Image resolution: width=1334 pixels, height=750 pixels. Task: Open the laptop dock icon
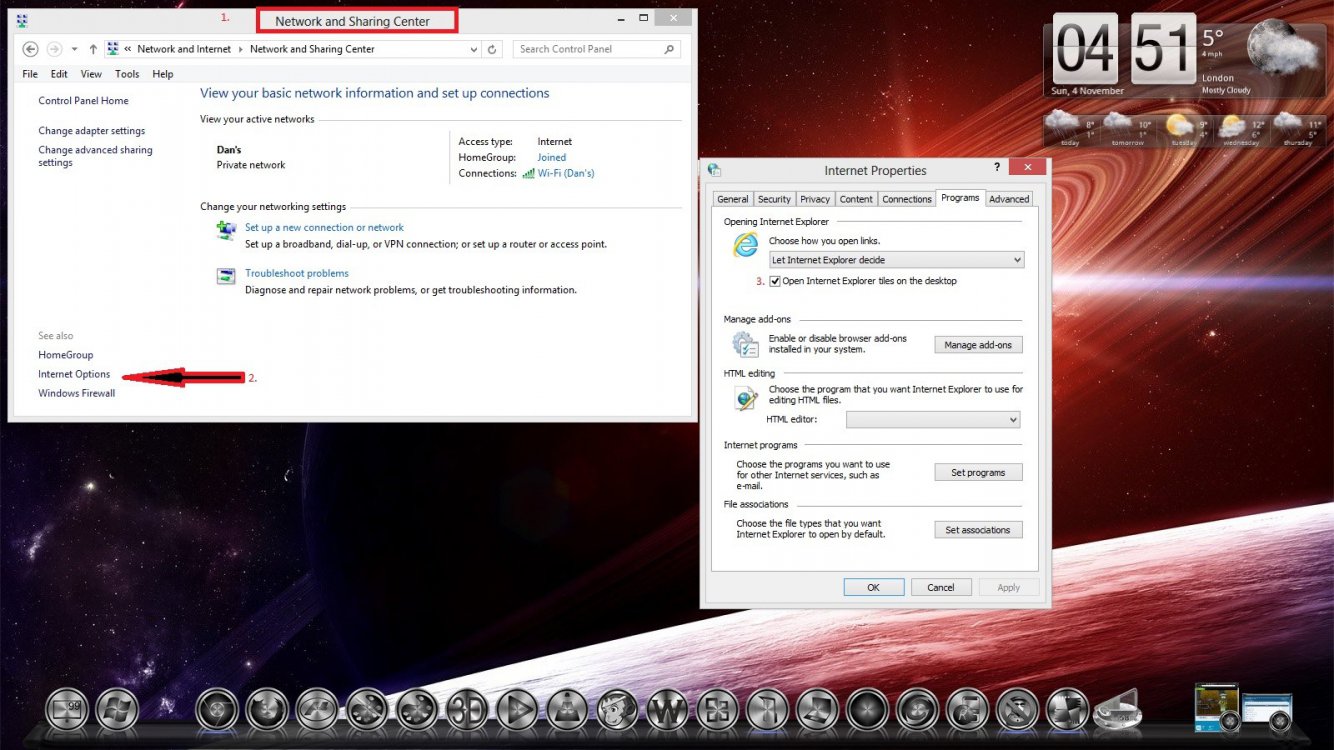(x=817, y=709)
